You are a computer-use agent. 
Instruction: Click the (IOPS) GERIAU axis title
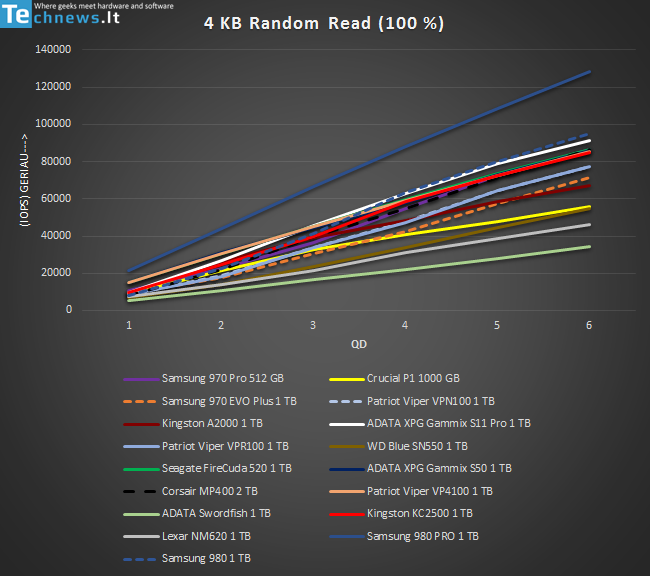pyautogui.click(x=24, y=180)
